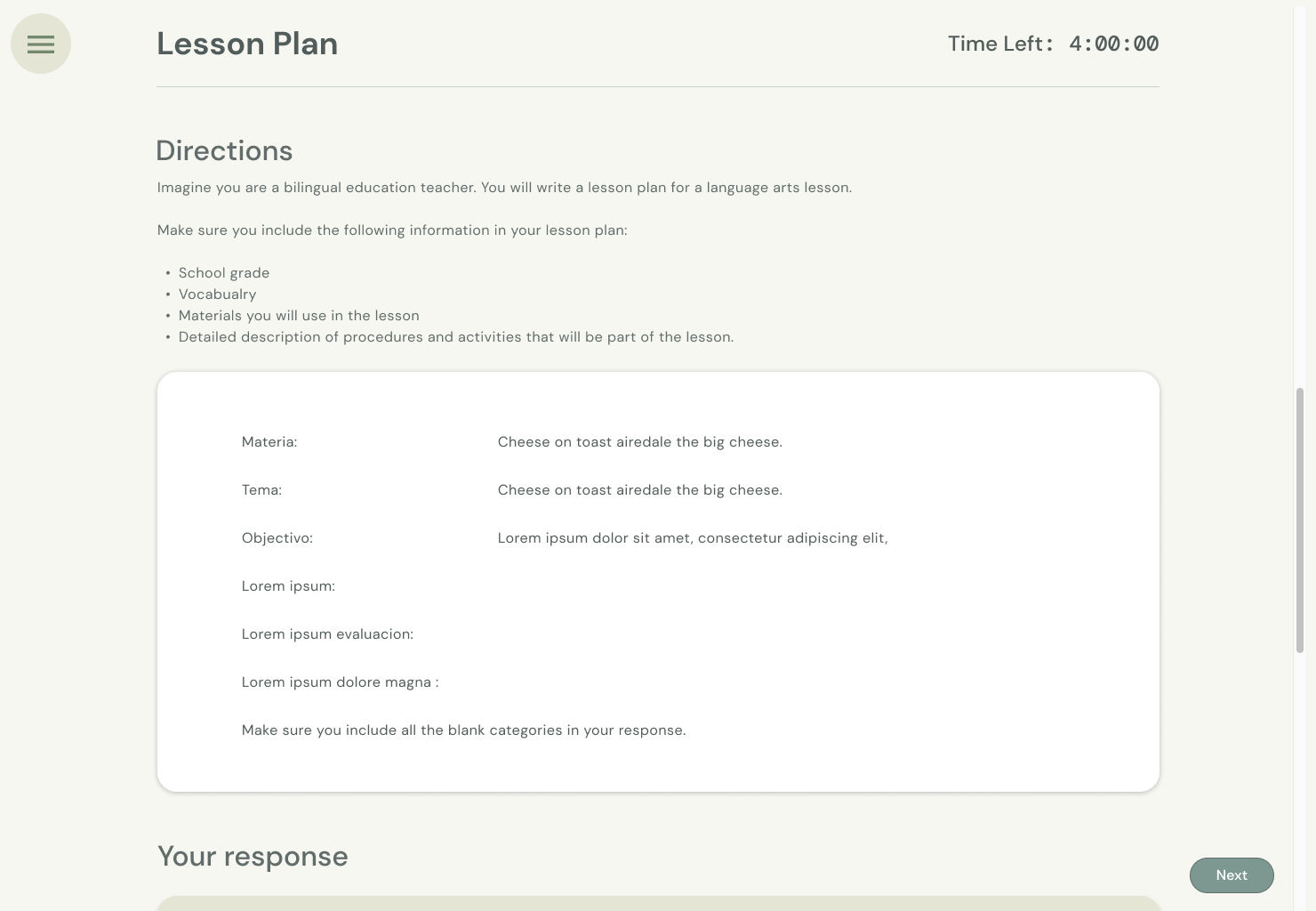Select the Vocabualry bullet item
Image resolution: width=1316 pixels, height=911 pixels.
[217, 294]
